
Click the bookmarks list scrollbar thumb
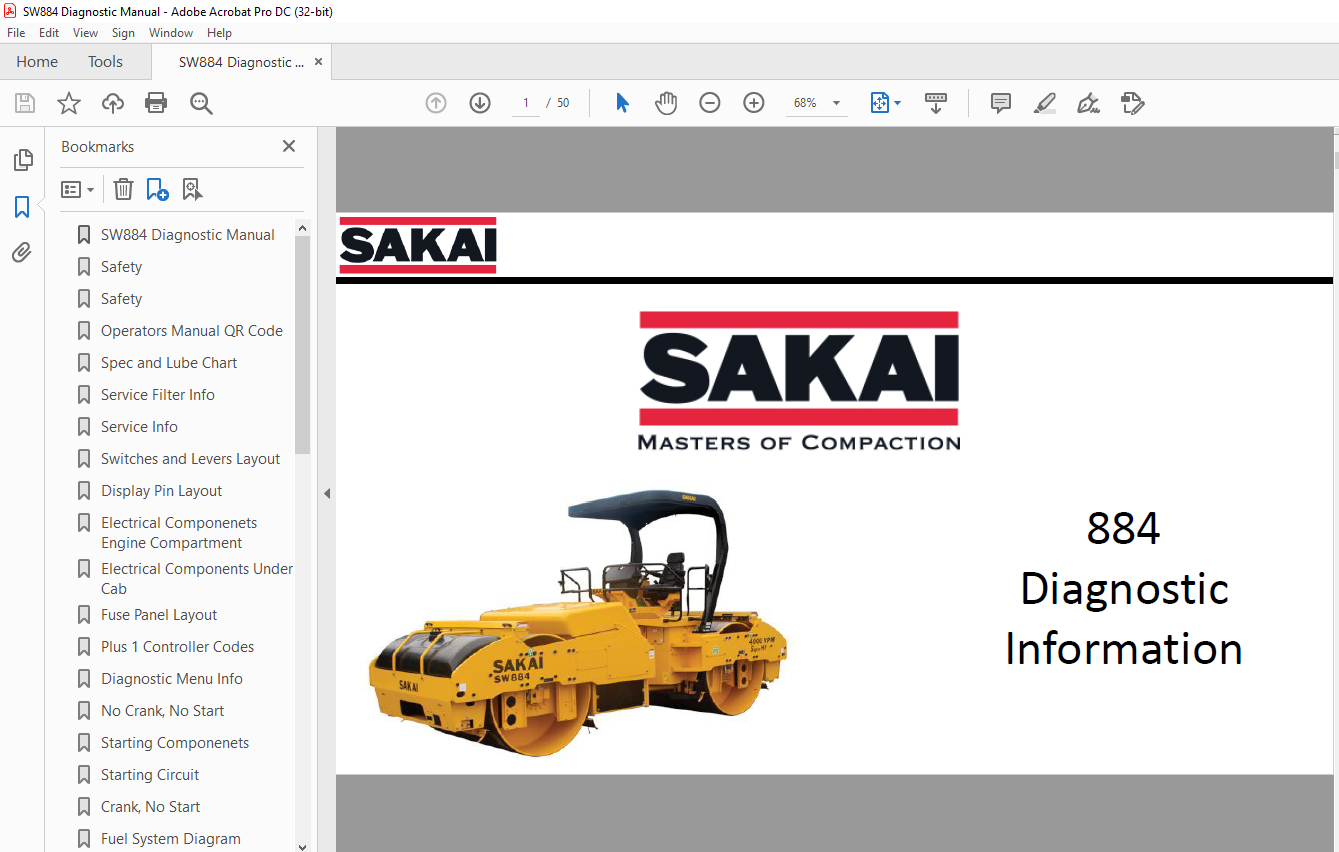pyautogui.click(x=303, y=345)
